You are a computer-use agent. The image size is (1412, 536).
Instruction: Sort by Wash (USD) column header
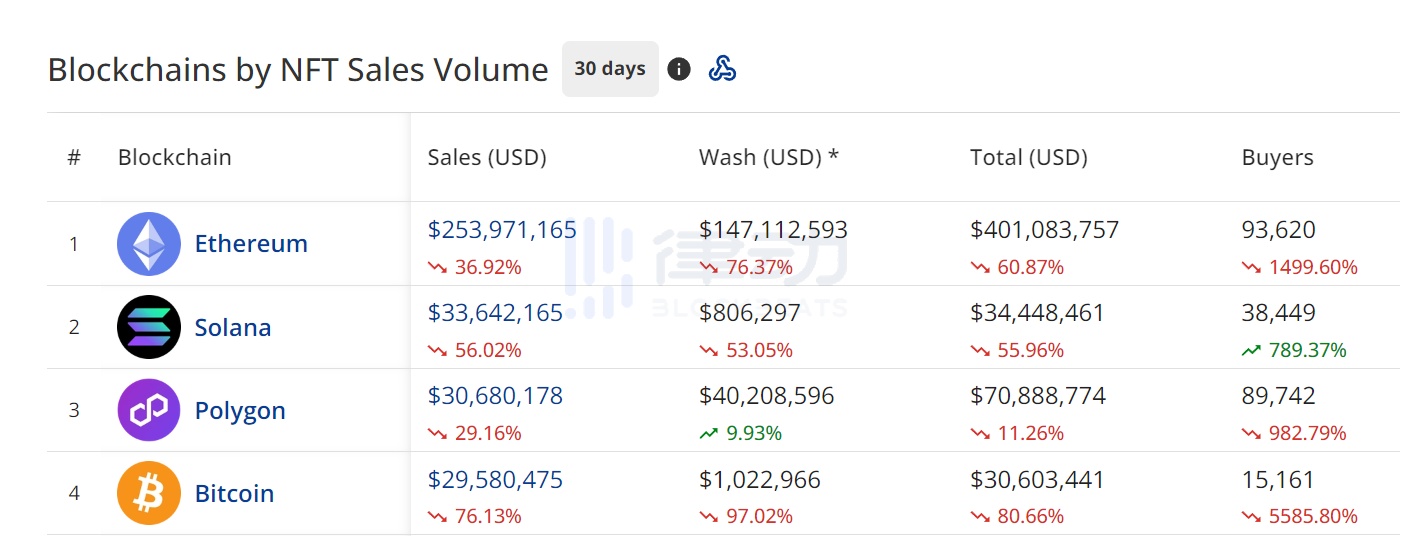[x=768, y=157]
